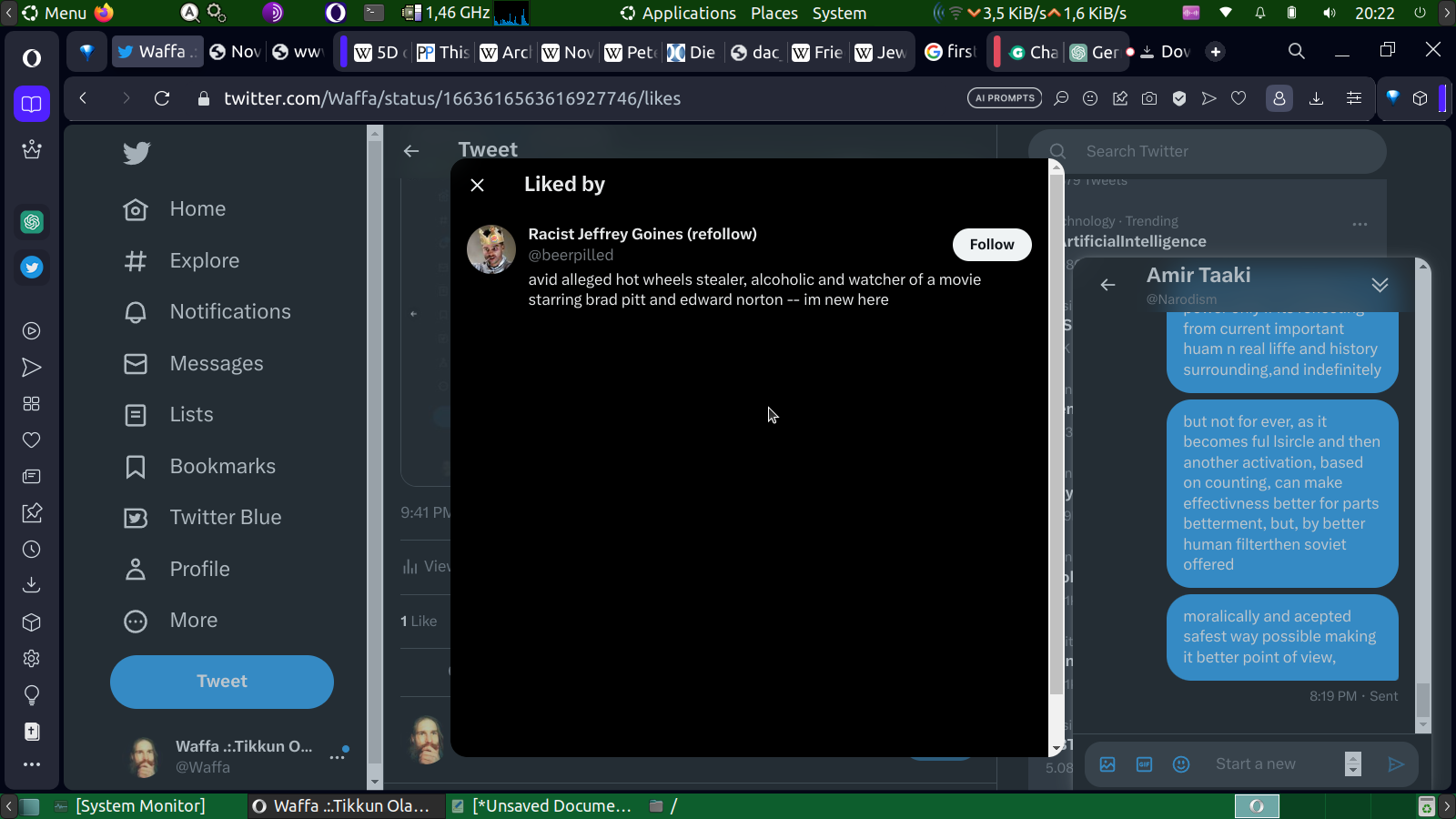Open the emoji reaction icon in address bar
1456x819 pixels.
(x=1090, y=98)
